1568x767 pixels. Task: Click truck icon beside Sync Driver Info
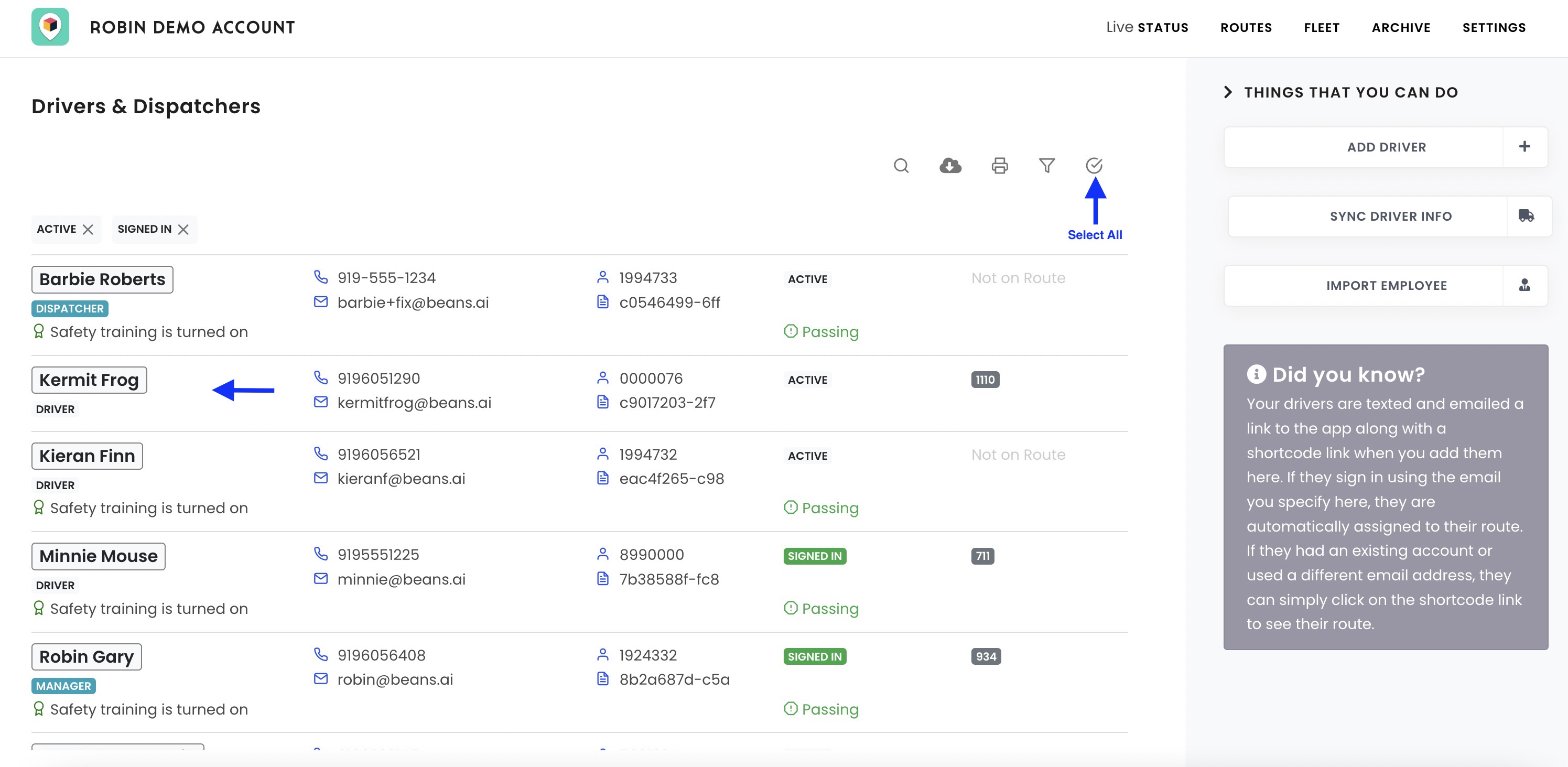tap(1526, 215)
